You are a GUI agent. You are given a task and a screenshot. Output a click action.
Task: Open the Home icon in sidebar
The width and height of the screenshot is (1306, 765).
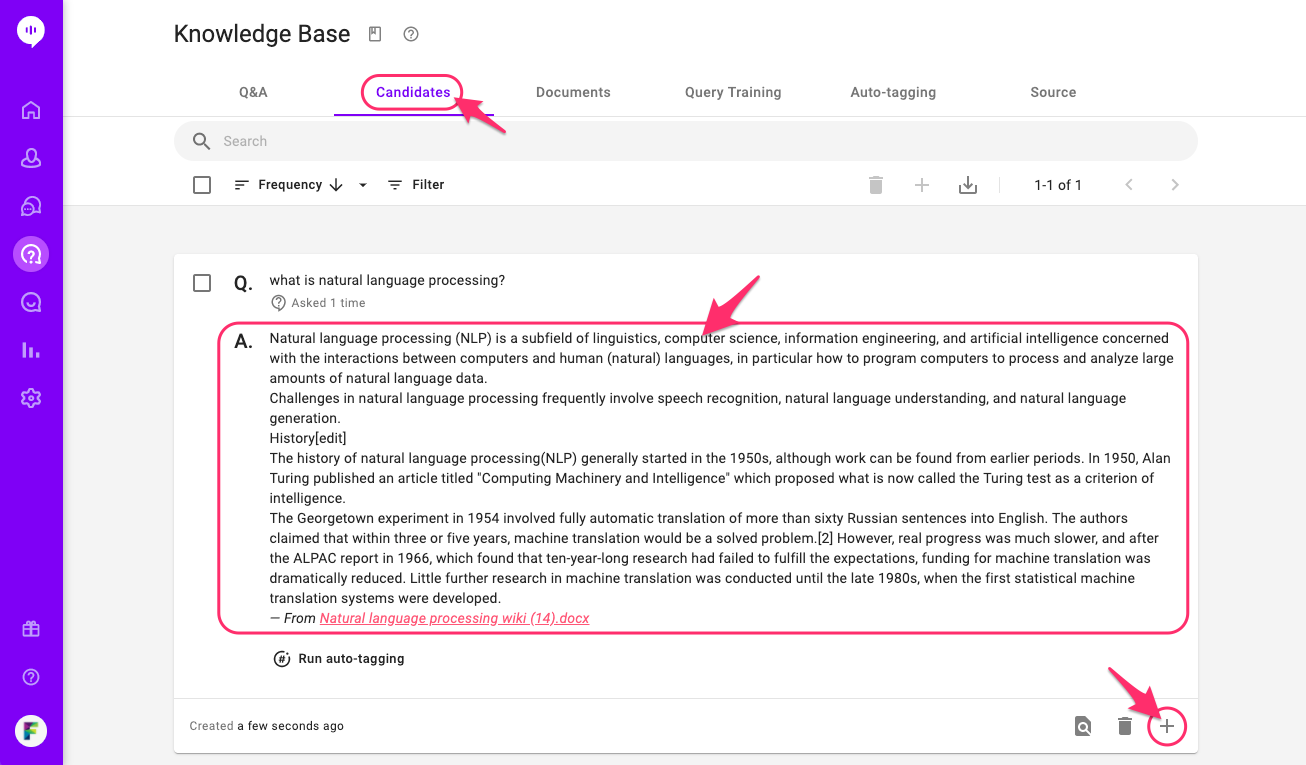coord(31,110)
